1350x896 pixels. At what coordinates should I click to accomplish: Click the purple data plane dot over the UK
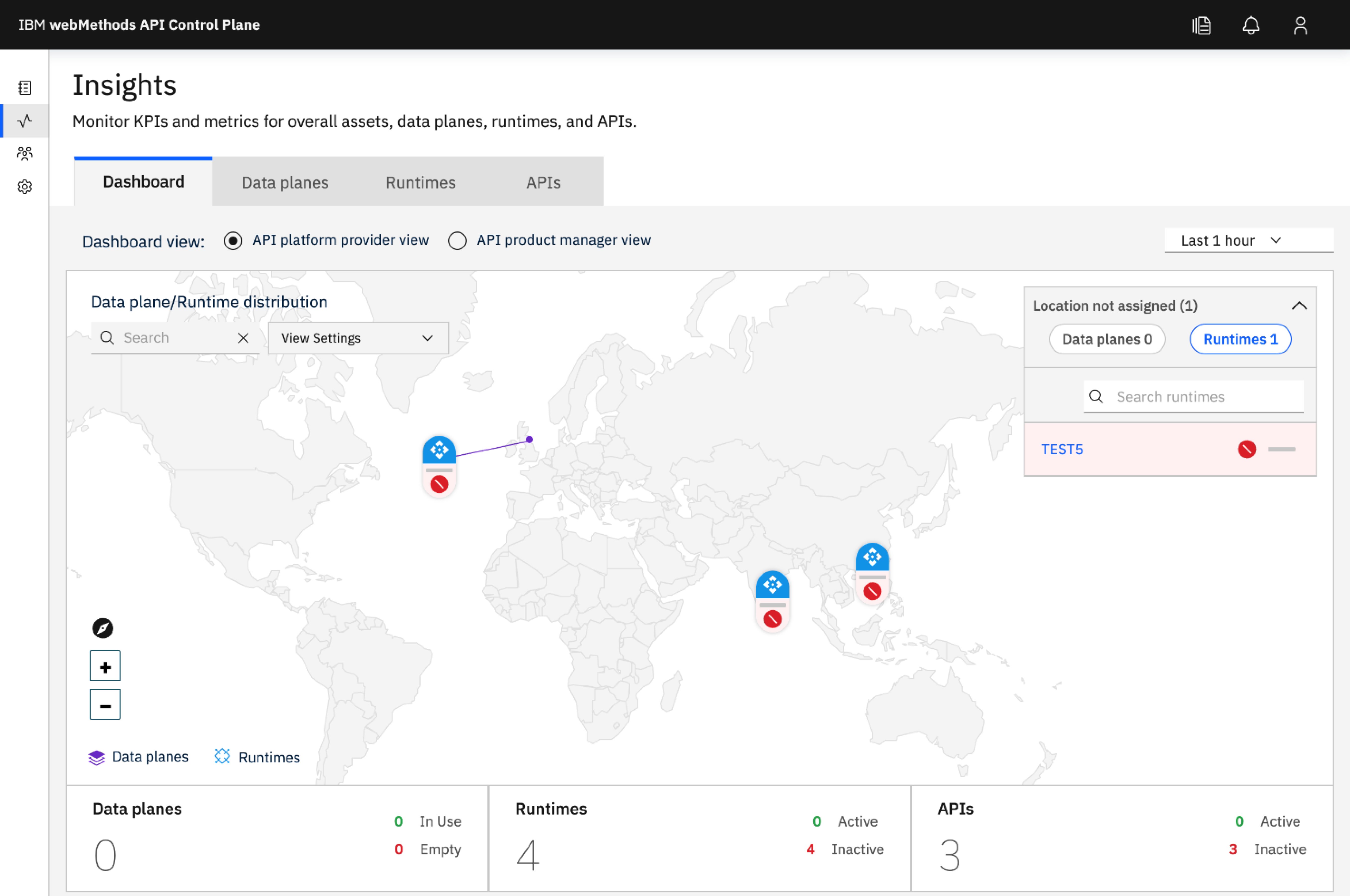pos(530,440)
